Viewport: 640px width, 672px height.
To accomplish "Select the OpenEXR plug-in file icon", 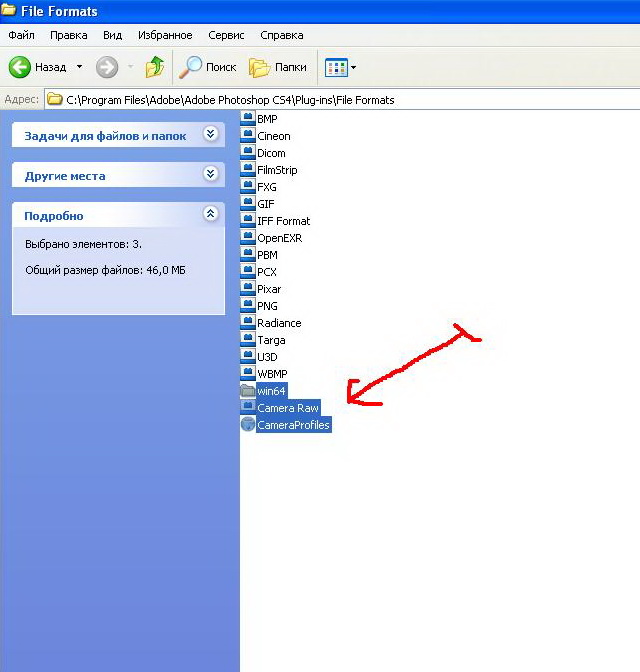I will pos(248,237).
